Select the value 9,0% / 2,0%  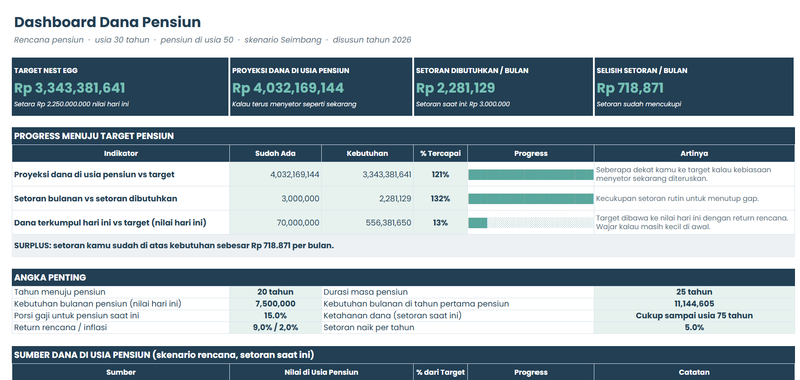pos(276,327)
